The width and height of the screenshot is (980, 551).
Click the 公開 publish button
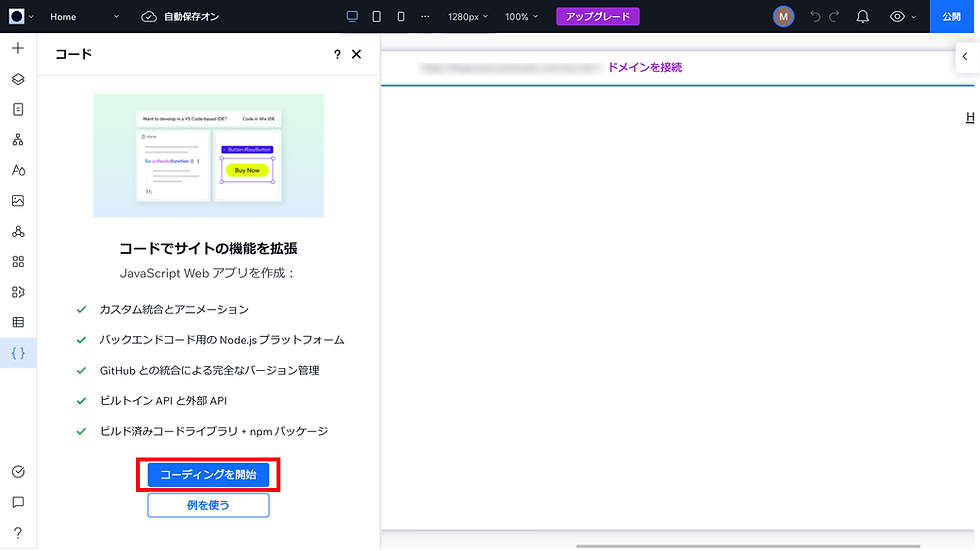(951, 17)
